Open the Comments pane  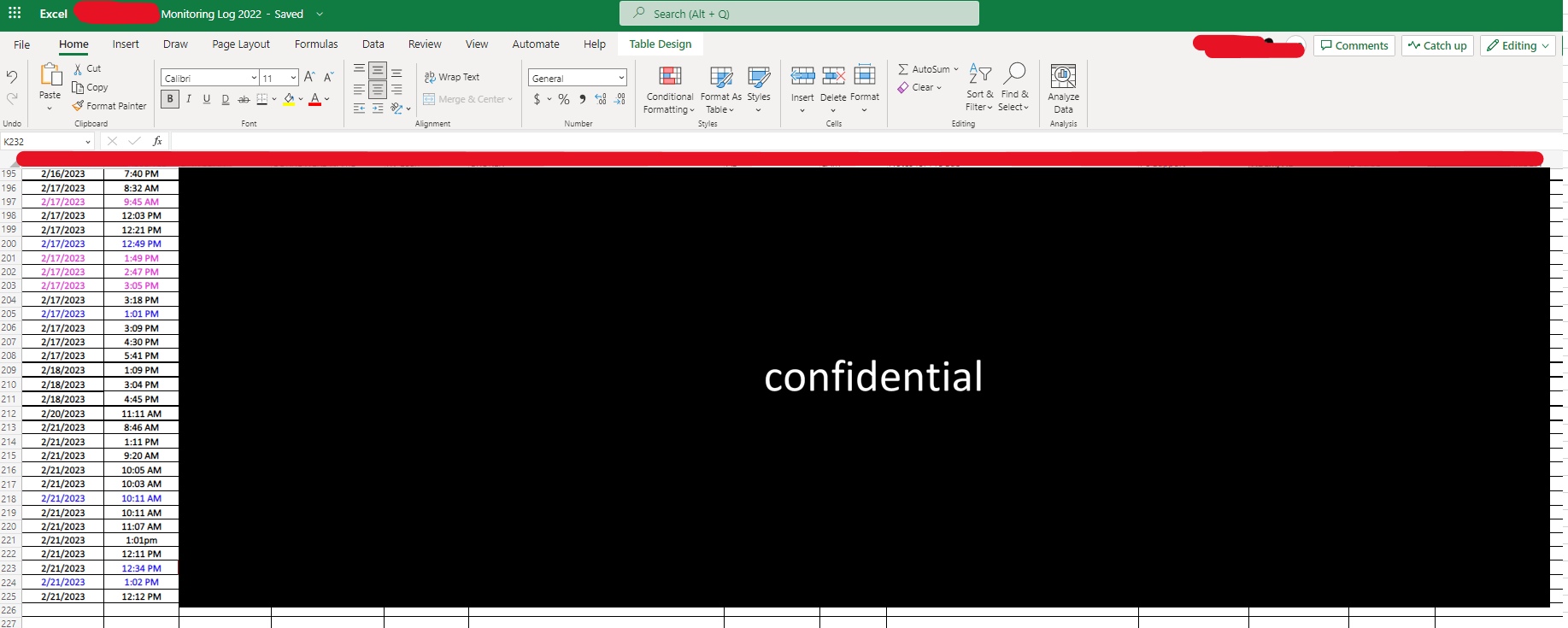point(1354,45)
